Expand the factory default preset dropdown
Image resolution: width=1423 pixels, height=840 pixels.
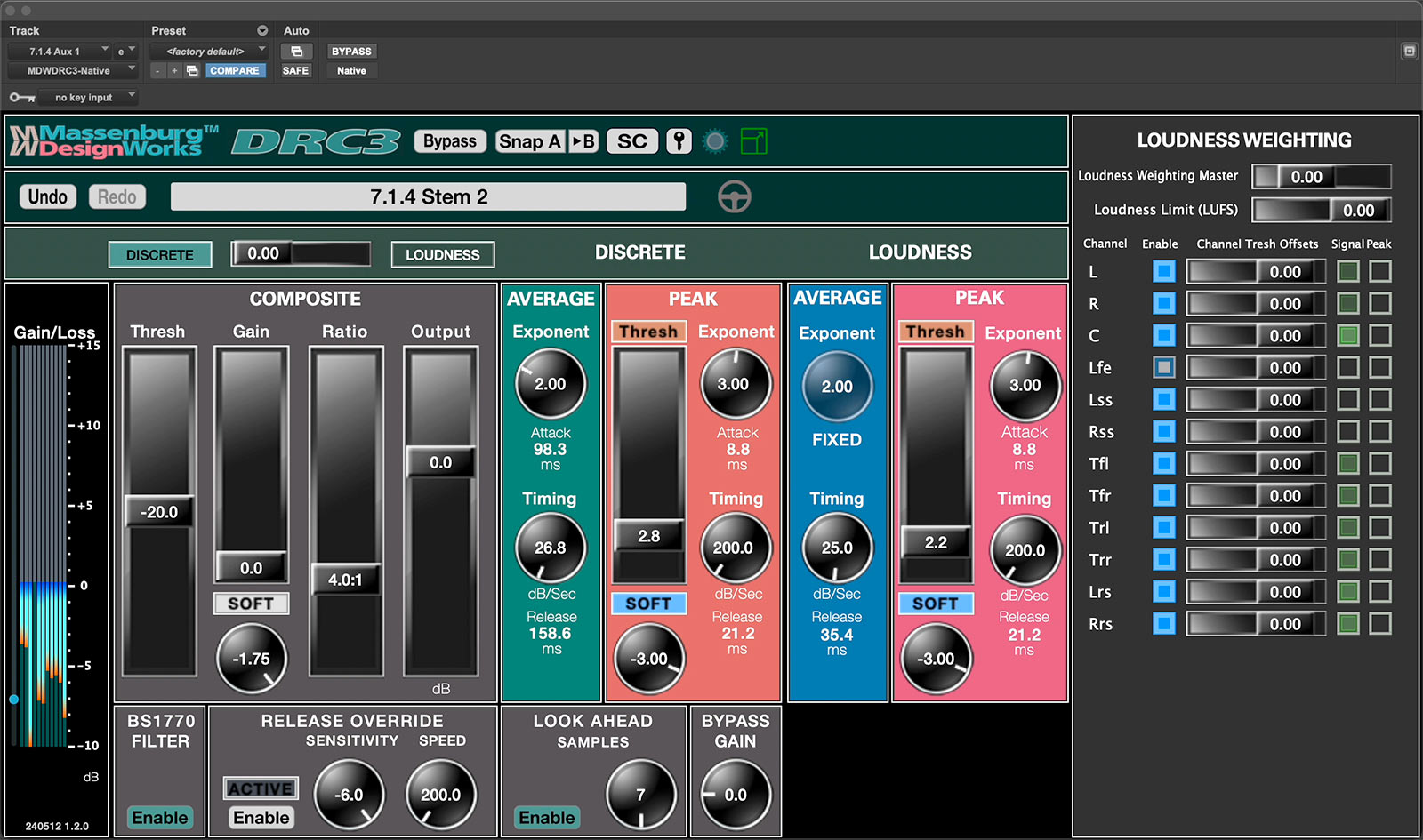click(209, 52)
